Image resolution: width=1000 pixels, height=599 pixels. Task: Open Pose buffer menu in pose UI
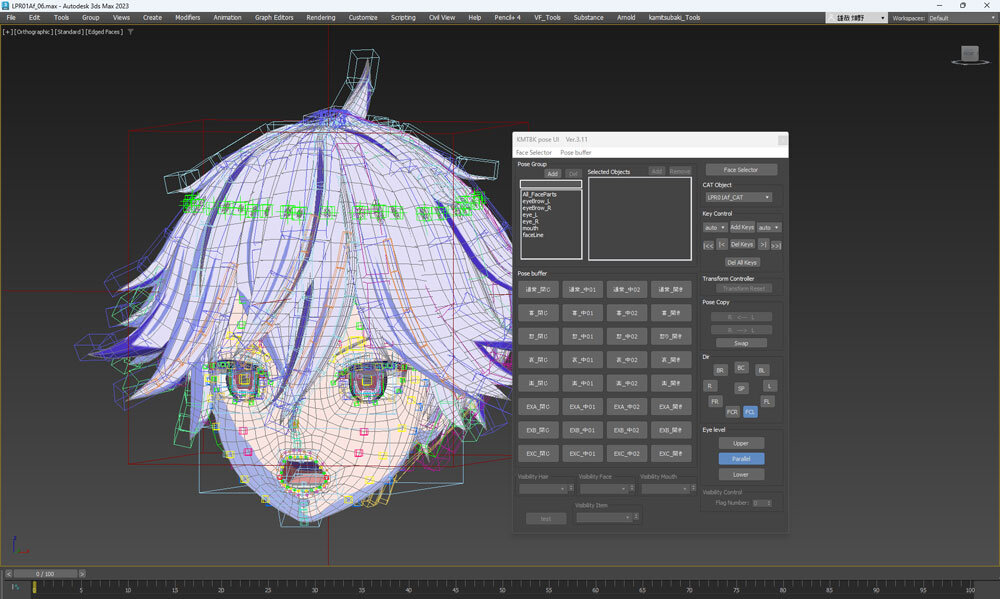pos(576,153)
